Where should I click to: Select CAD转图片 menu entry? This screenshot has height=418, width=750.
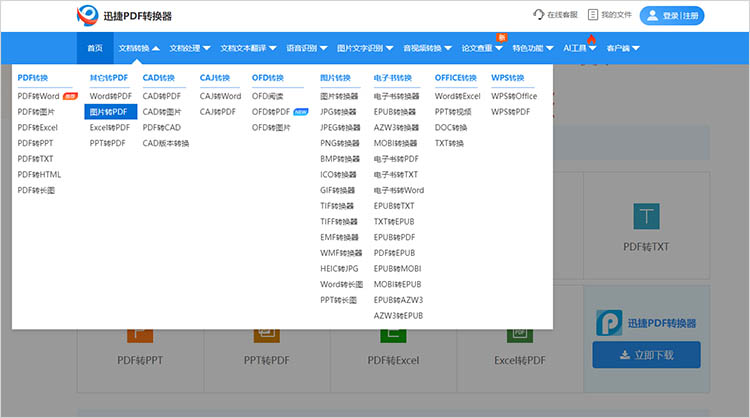pos(162,112)
